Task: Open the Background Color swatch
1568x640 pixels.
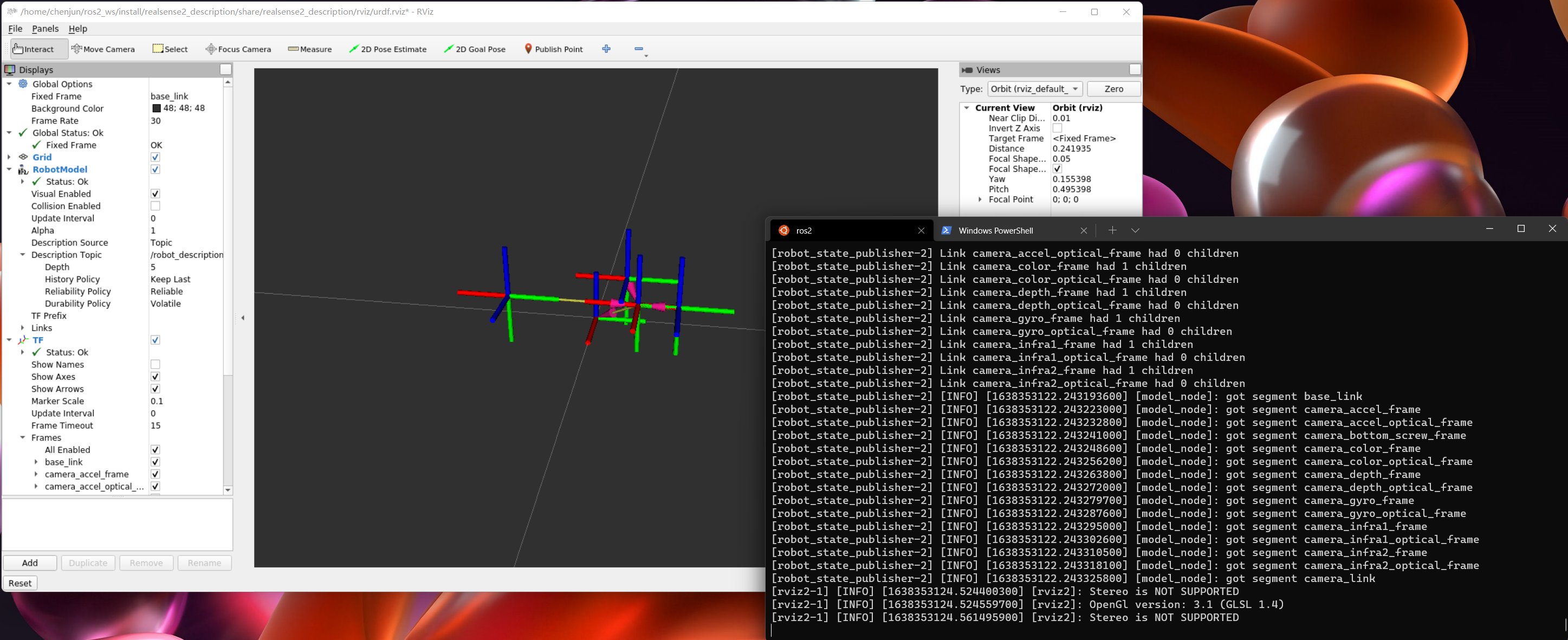Action: point(157,108)
